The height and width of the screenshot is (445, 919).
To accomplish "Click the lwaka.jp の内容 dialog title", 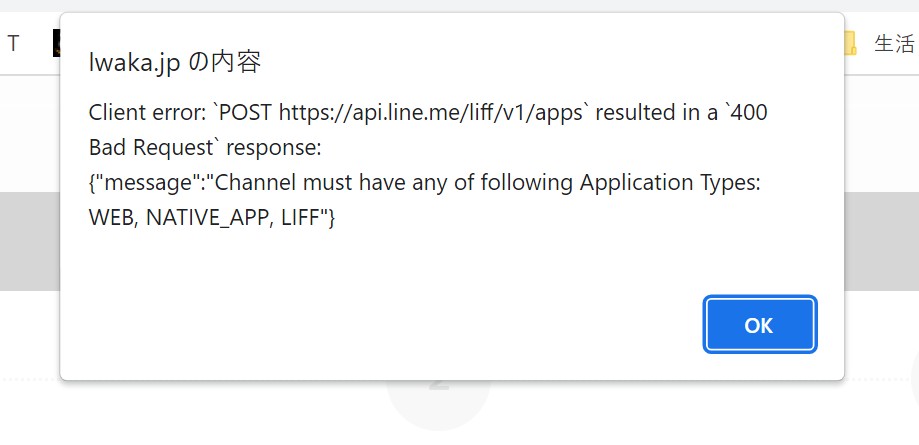I will 175,62.
